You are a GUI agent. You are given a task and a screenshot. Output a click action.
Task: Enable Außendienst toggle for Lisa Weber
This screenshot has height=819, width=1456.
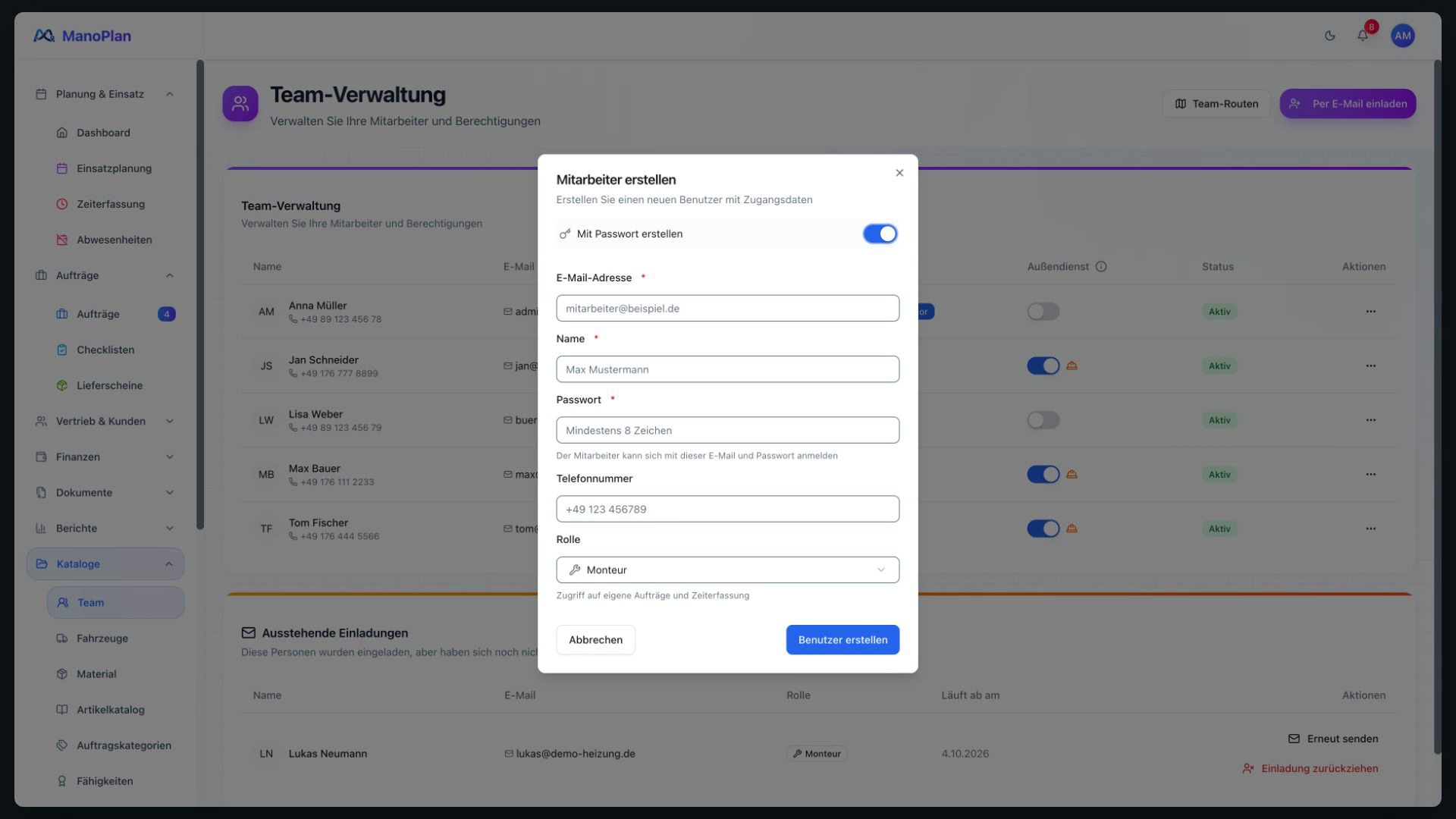coord(1043,420)
